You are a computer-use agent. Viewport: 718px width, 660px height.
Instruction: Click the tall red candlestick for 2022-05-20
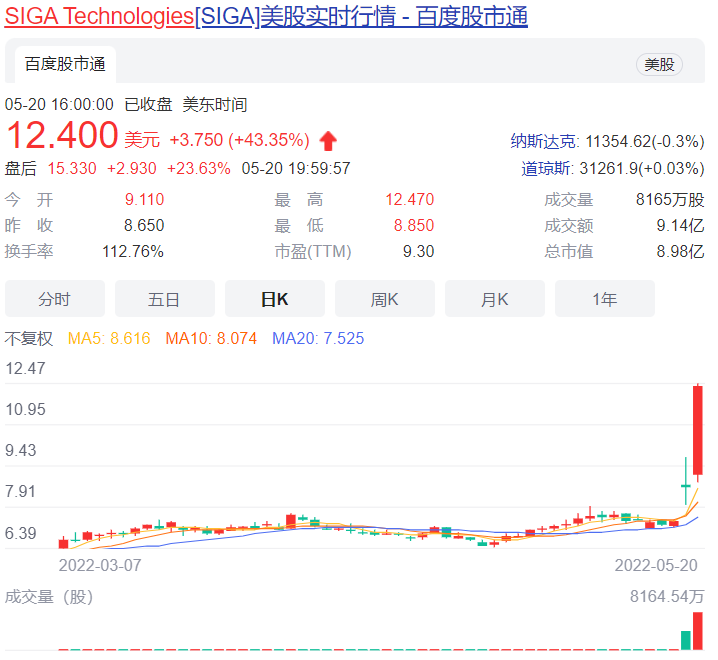click(x=698, y=431)
